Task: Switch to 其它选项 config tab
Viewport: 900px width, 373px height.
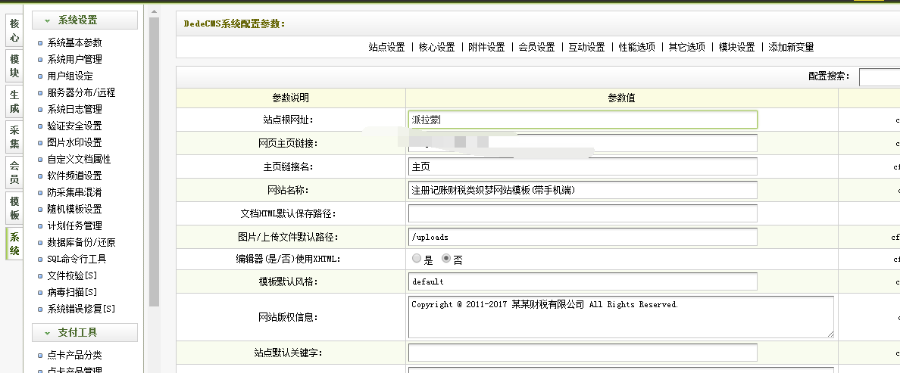Action: (x=686, y=48)
